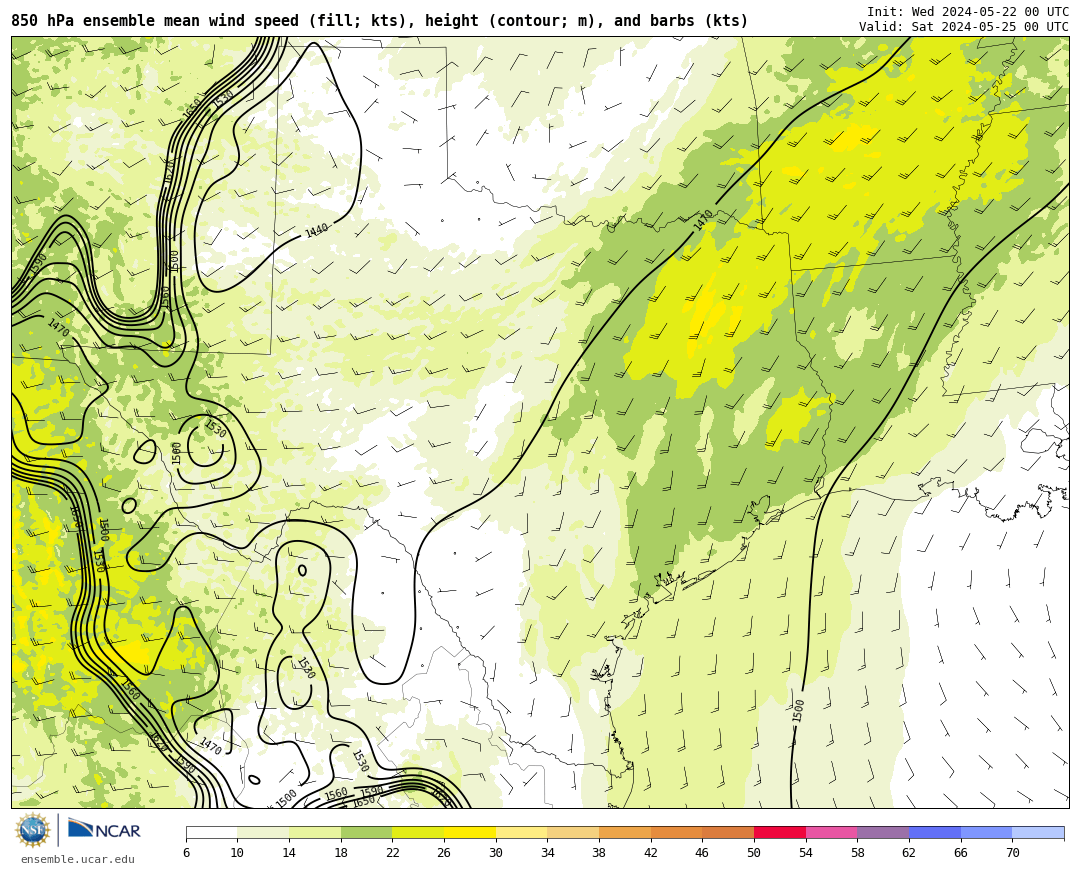Click the blue 62–66 kts colorbar segment
The height and width of the screenshot is (871, 1080).
935,833
